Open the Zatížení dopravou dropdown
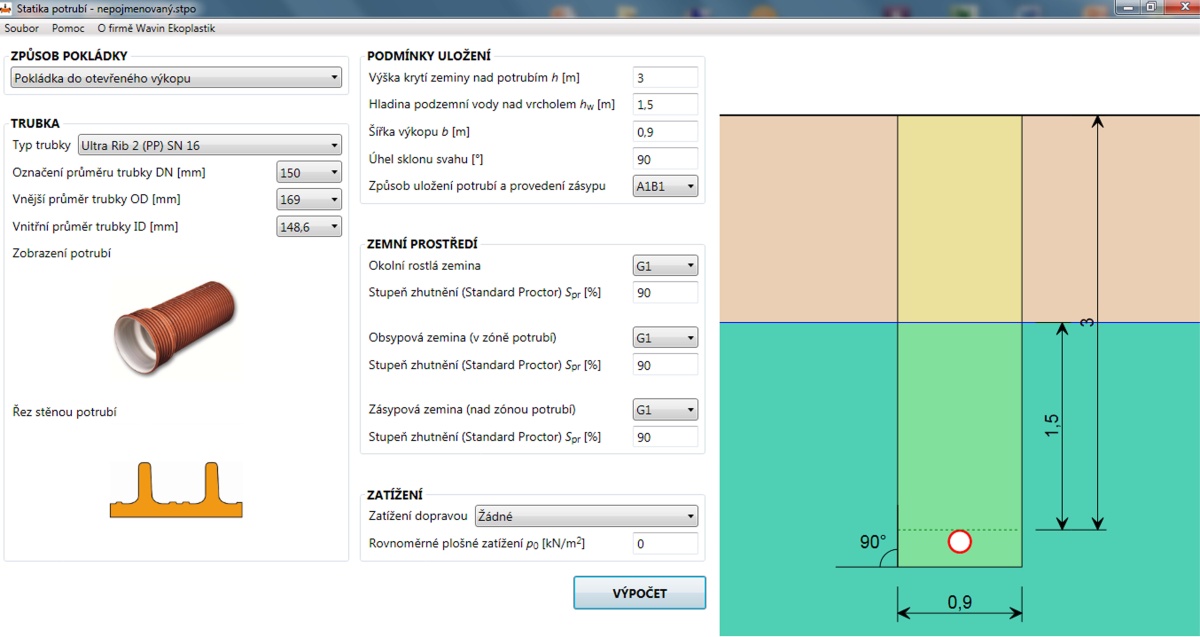This screenshot has height=637, width=1200. (x=586, y=517)
